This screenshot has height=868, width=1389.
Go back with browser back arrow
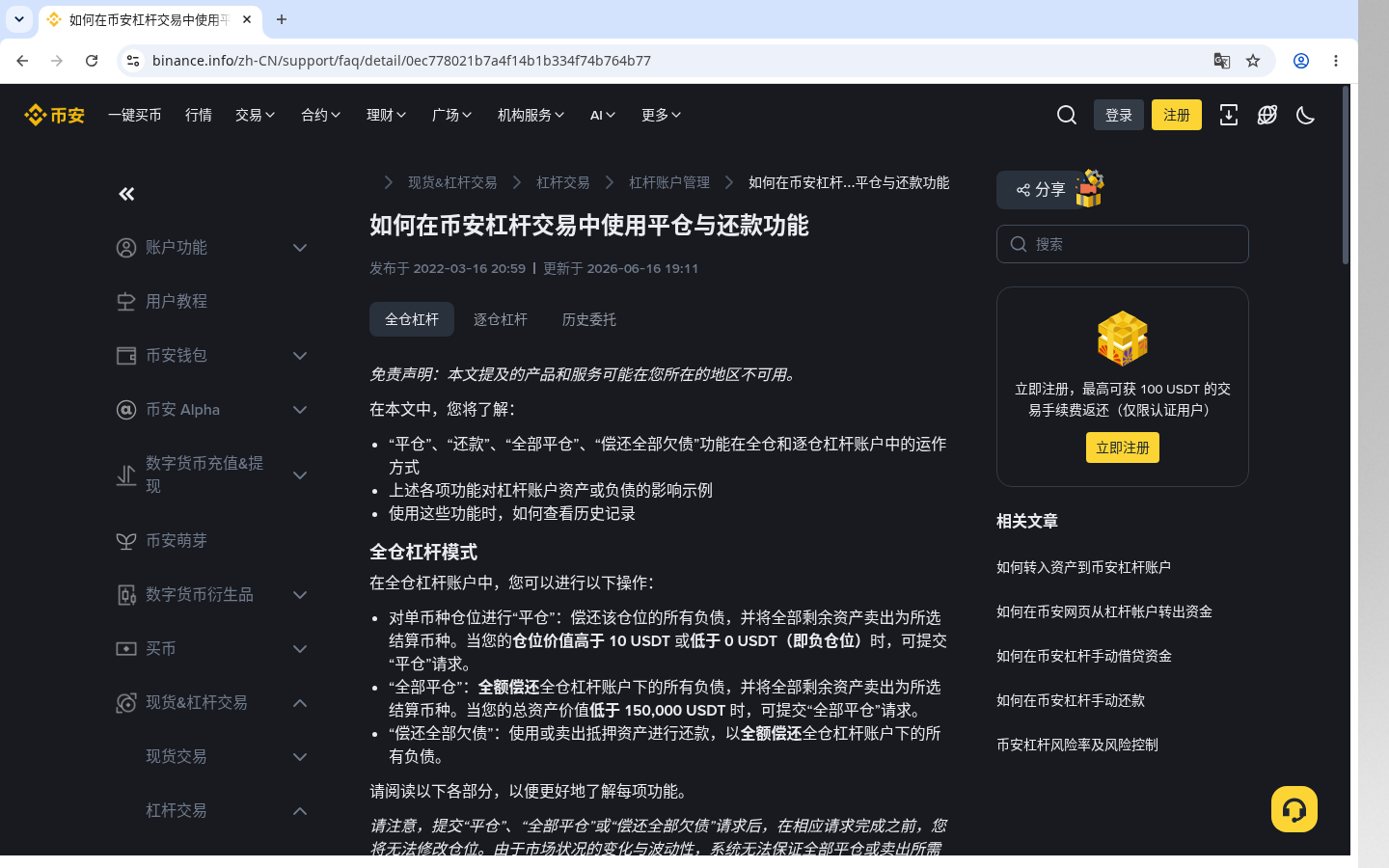(x=22, y=61)
